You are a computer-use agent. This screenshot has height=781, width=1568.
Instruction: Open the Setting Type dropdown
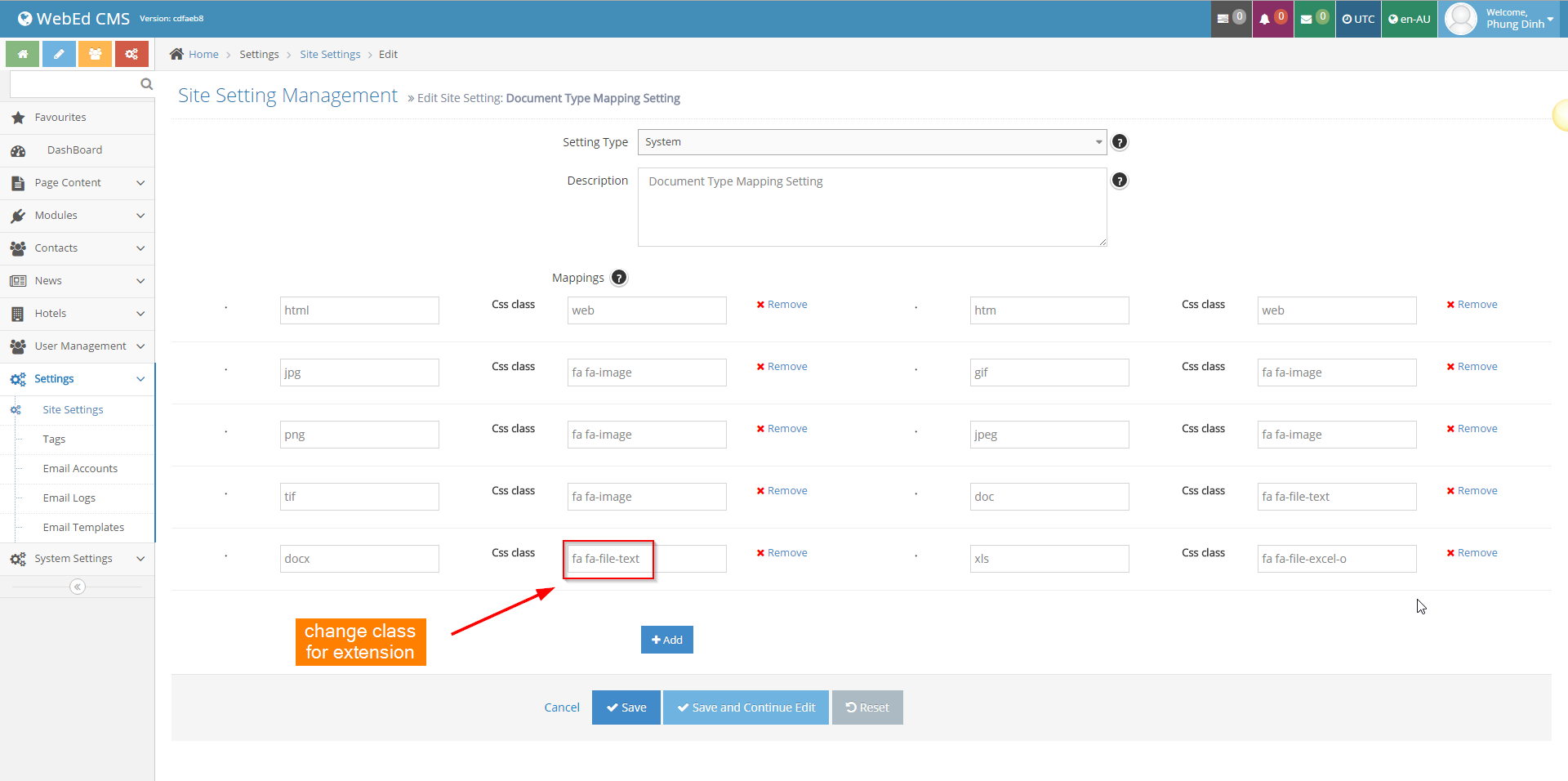871,142
